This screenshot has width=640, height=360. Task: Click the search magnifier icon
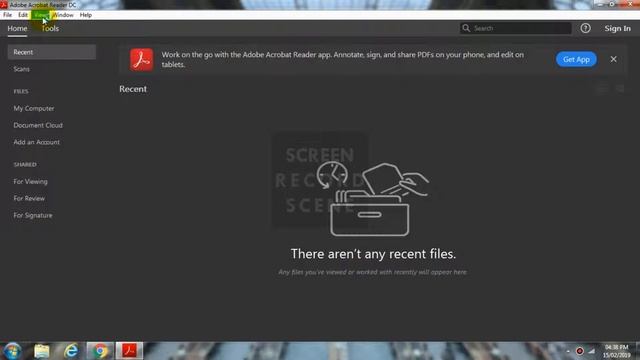click(466, 28)
